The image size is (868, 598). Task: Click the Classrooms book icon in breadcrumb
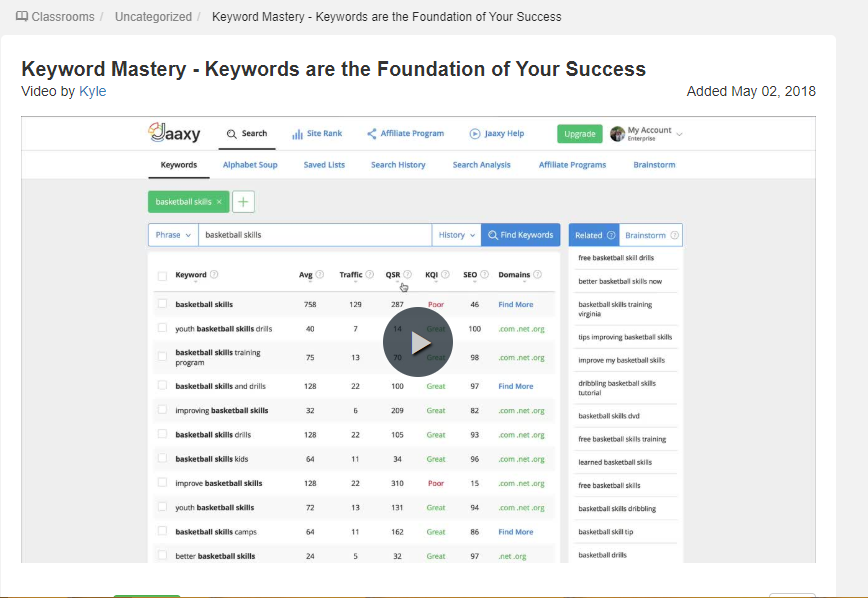22,16
